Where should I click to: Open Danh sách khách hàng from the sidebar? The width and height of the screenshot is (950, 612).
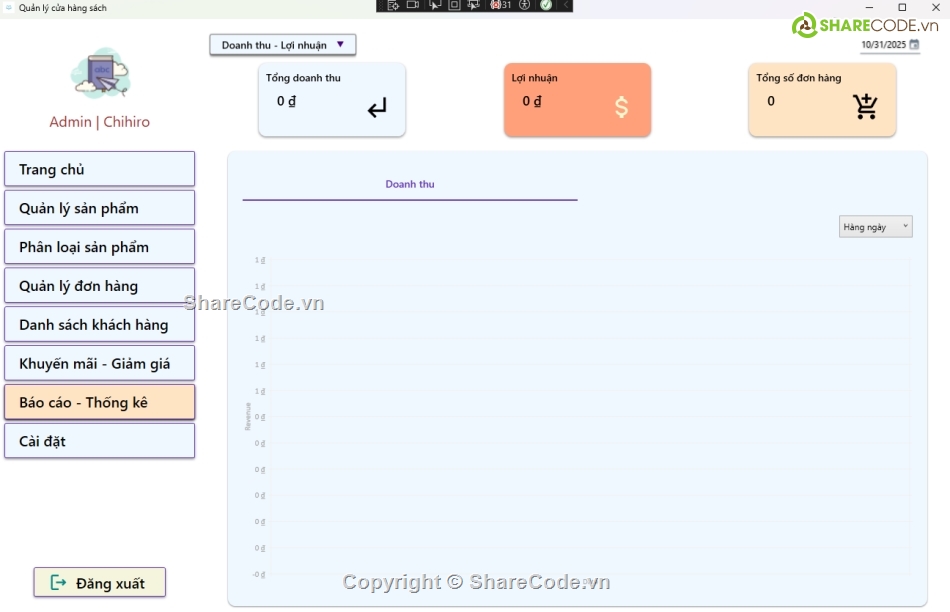click(99, 325)
